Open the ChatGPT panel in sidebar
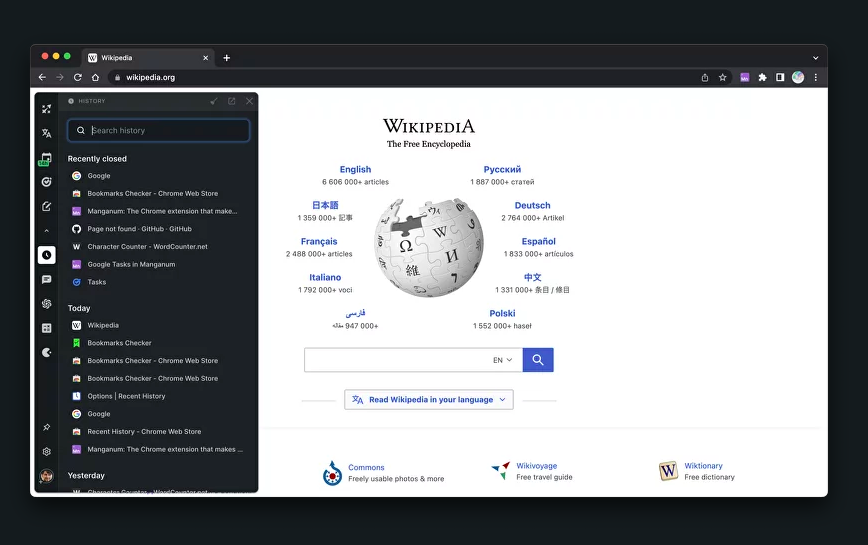 click(46, 304)
